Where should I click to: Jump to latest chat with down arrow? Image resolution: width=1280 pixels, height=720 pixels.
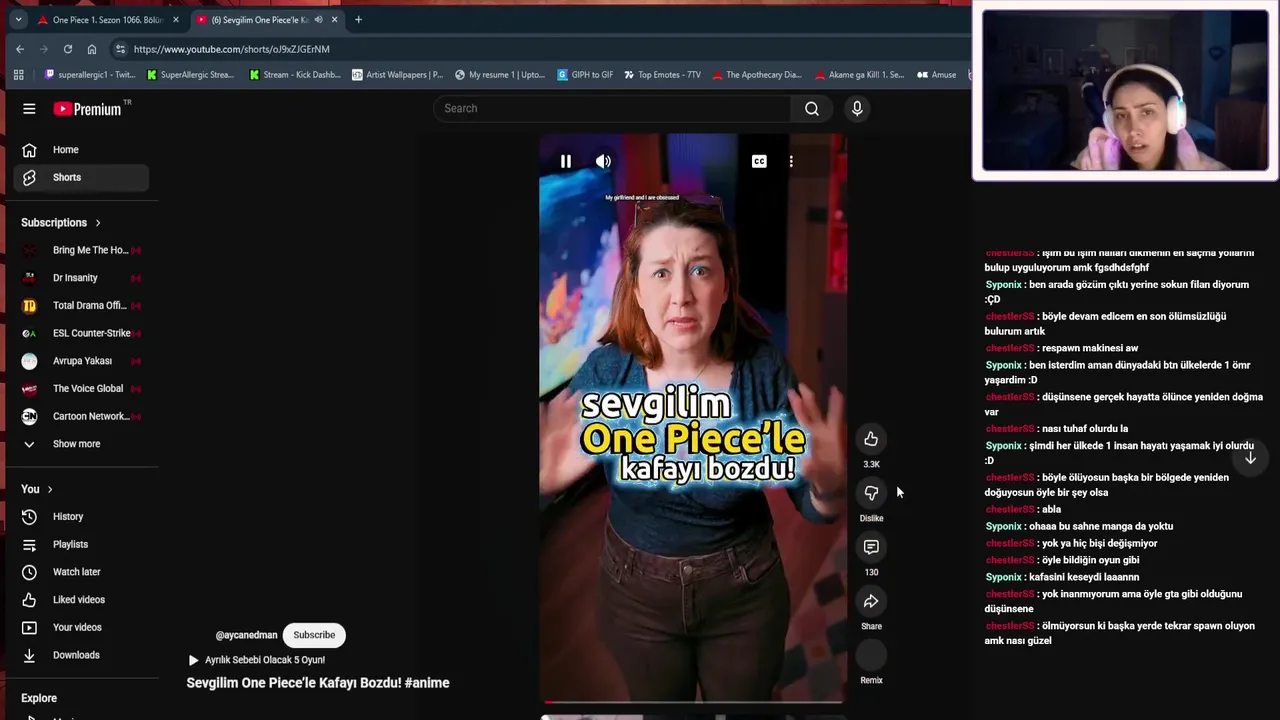[1250, 458]
